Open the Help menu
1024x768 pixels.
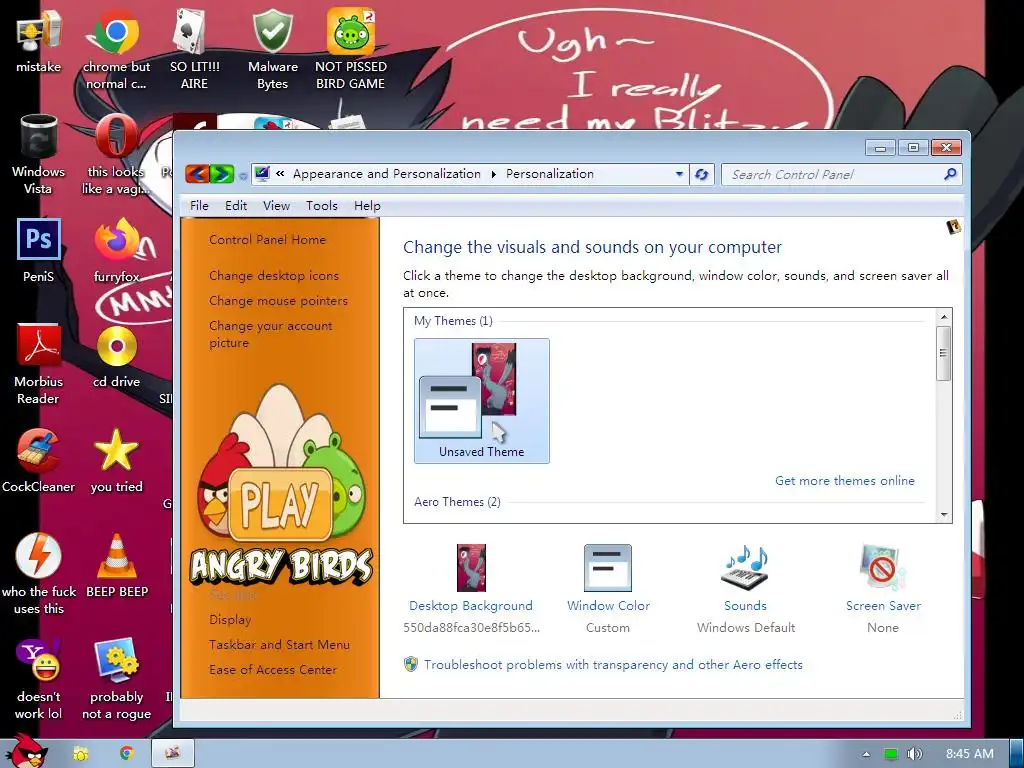[x=367, y=206]
